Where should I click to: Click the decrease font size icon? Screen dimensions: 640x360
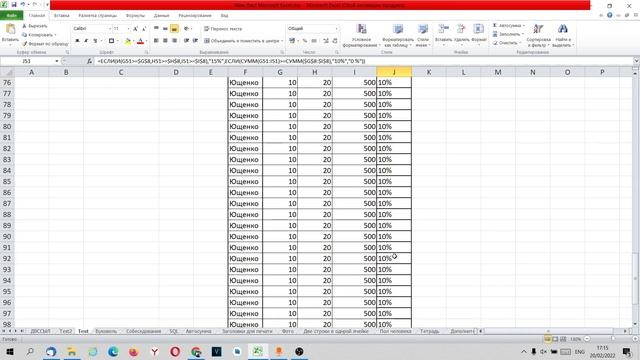click(x=144, y=29)
